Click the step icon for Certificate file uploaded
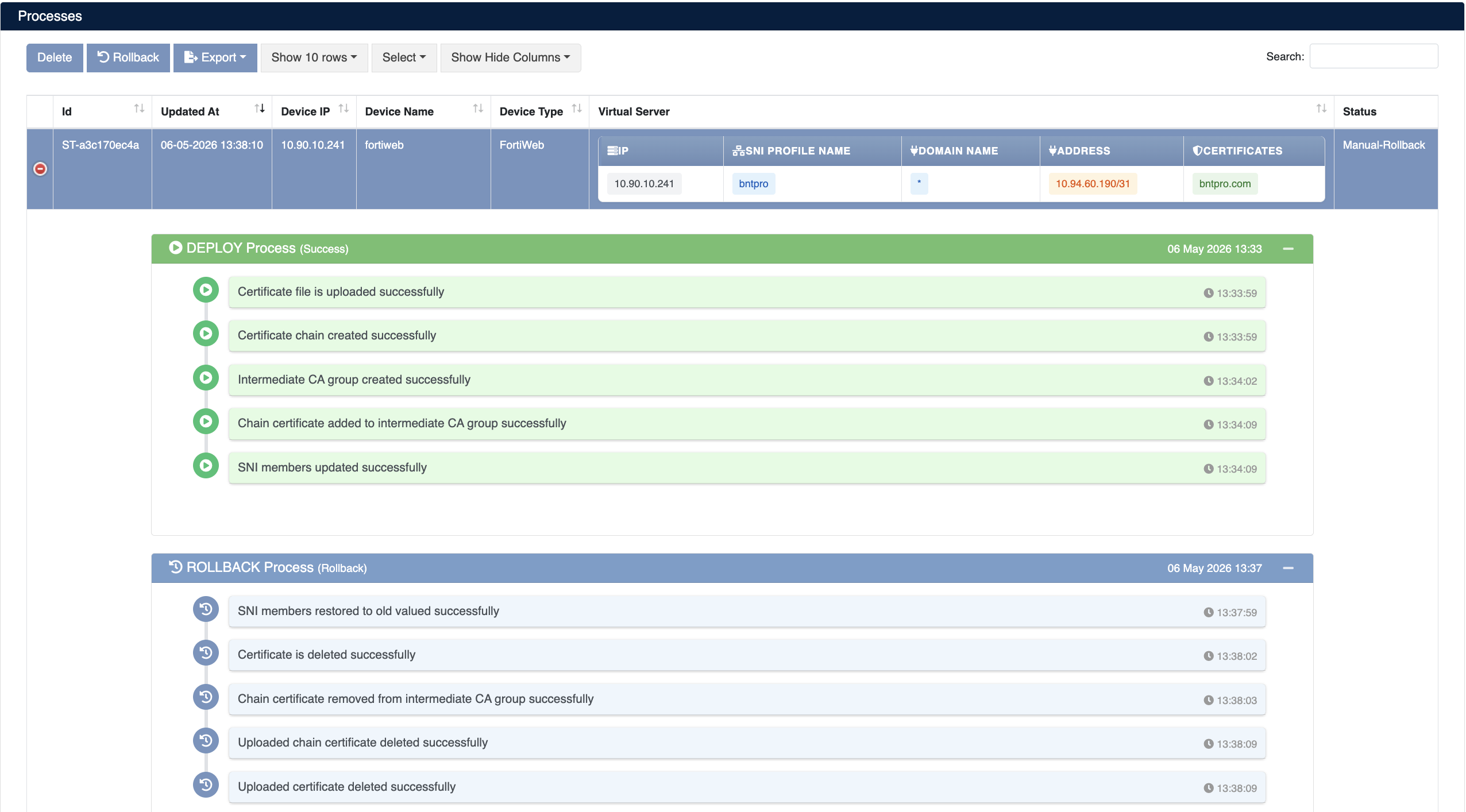The height and width of the screenshot is (812, 1466). tap(206, 290)
